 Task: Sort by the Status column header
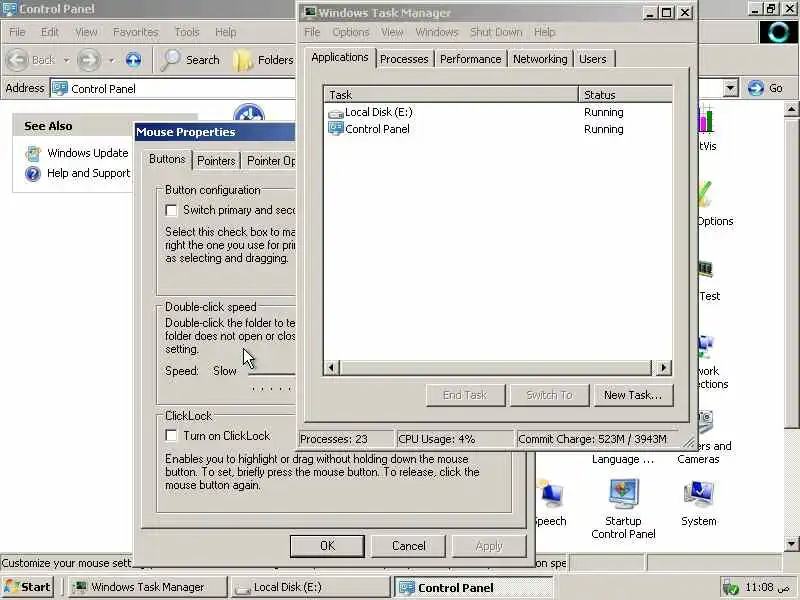626,95
